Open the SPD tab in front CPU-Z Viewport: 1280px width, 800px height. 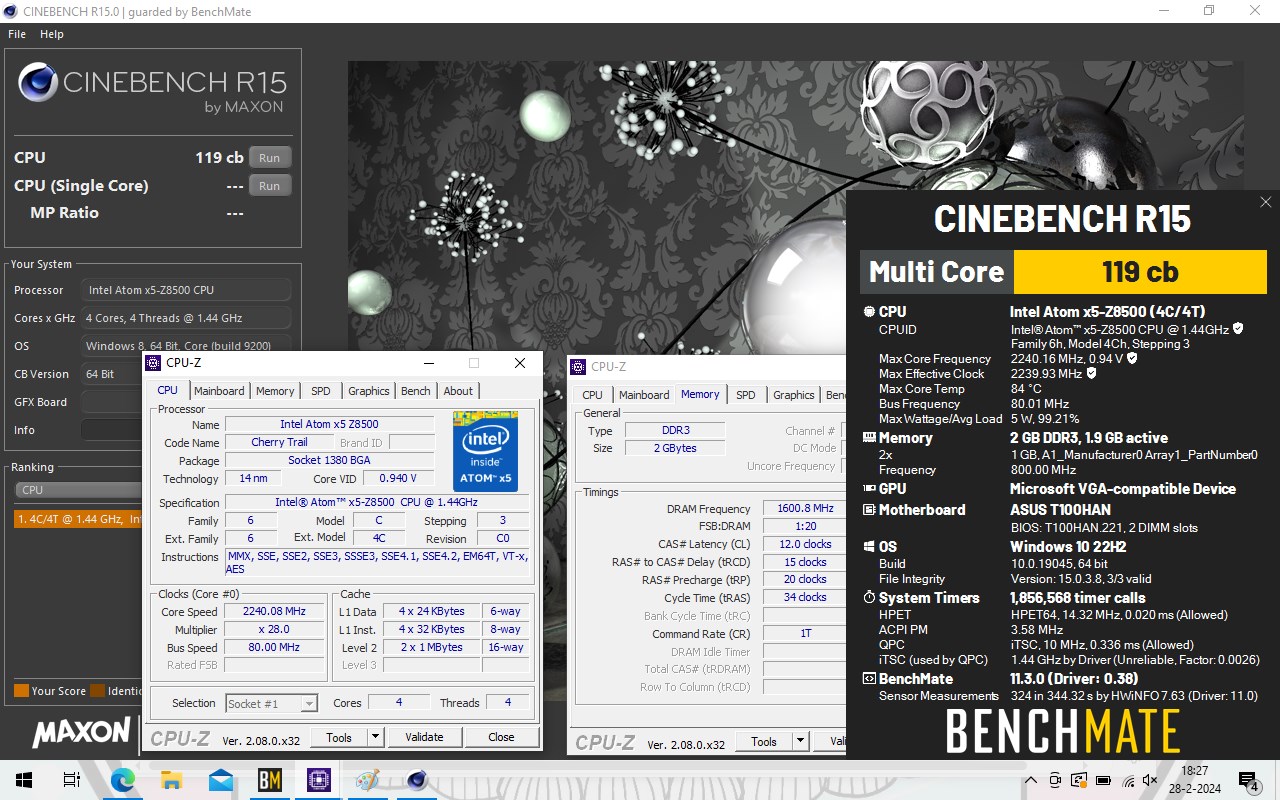pos(321,391)
